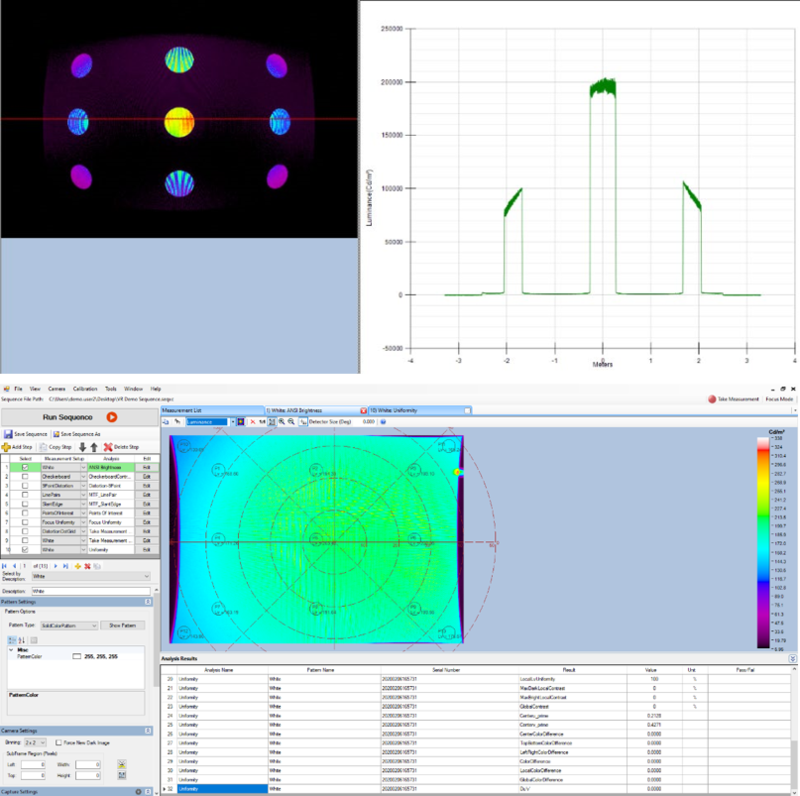Click the zoom in magnifier in the image toolbar
This screenshot has height=796, width=800.
(x=282, y=421)
